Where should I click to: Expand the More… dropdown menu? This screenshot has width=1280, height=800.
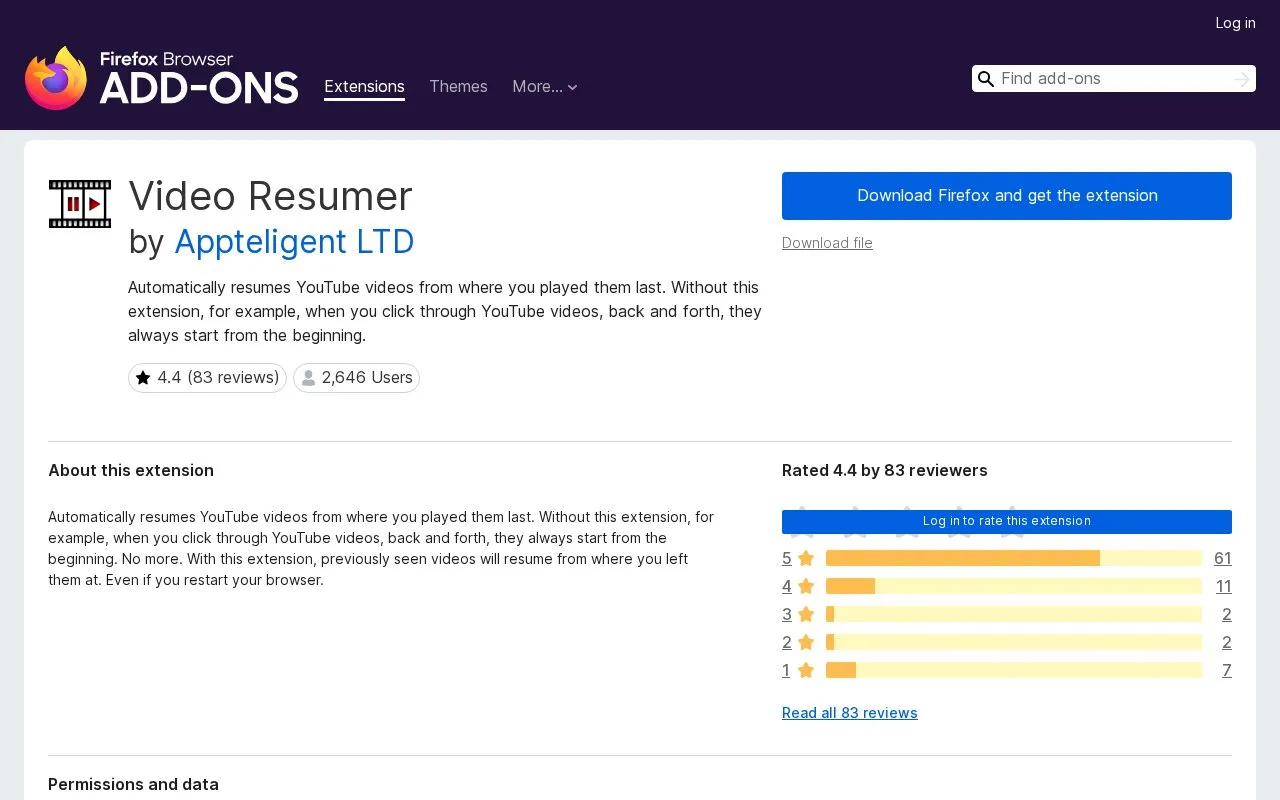click(545, 87)
